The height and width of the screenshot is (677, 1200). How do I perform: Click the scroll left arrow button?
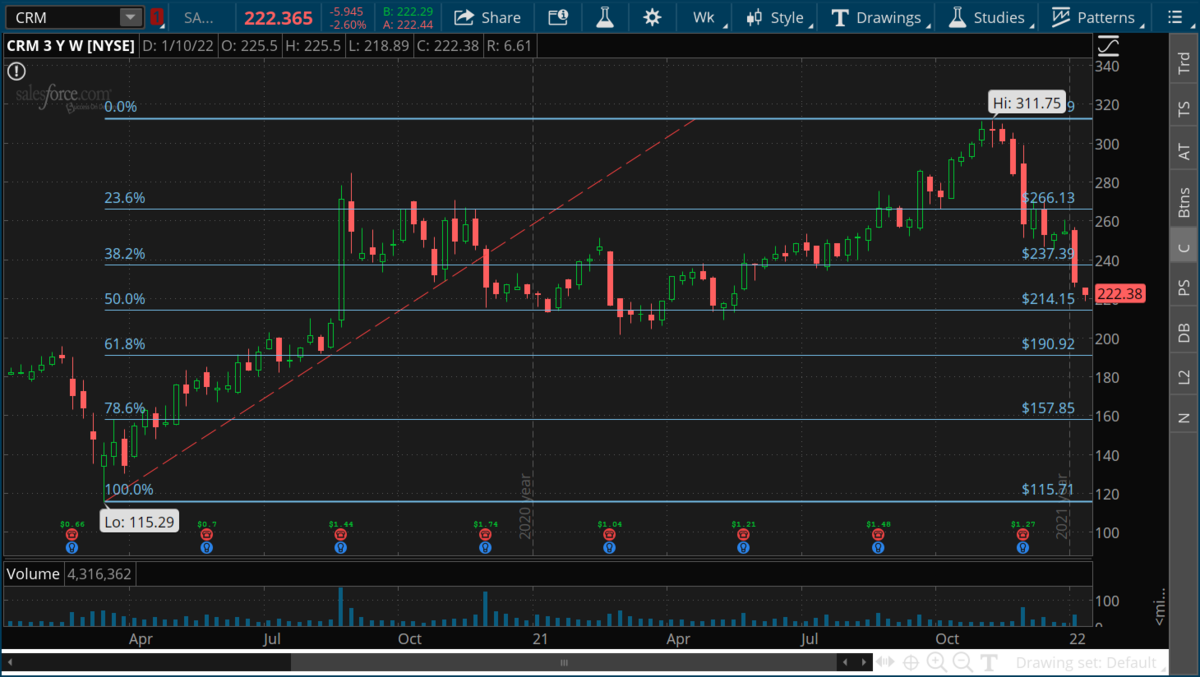coord(845,662)
